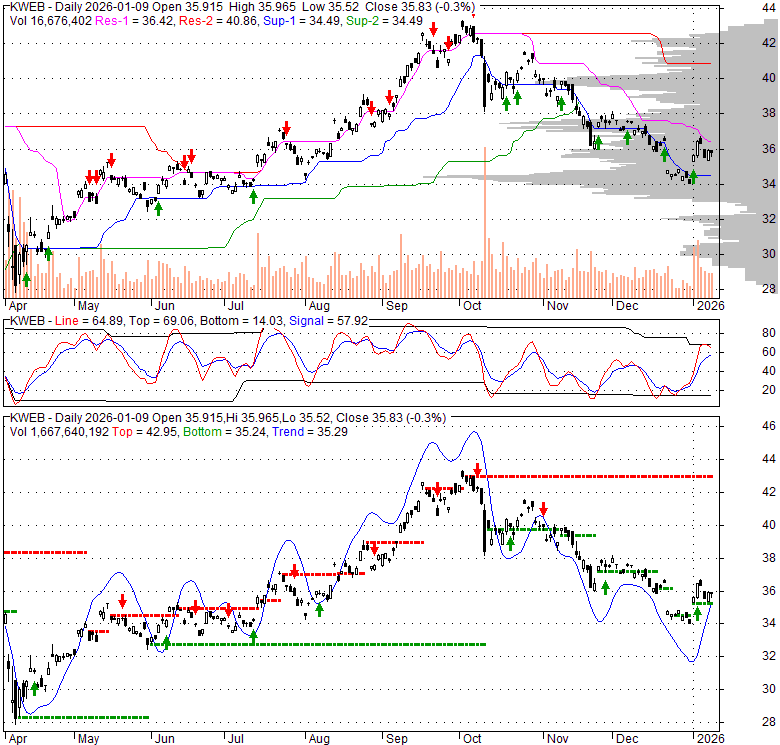Image resolution: width=780 pixels, height=745 pixels.
Task: Click the '20' level on the oscillator axis
Action: click(769, 390)
